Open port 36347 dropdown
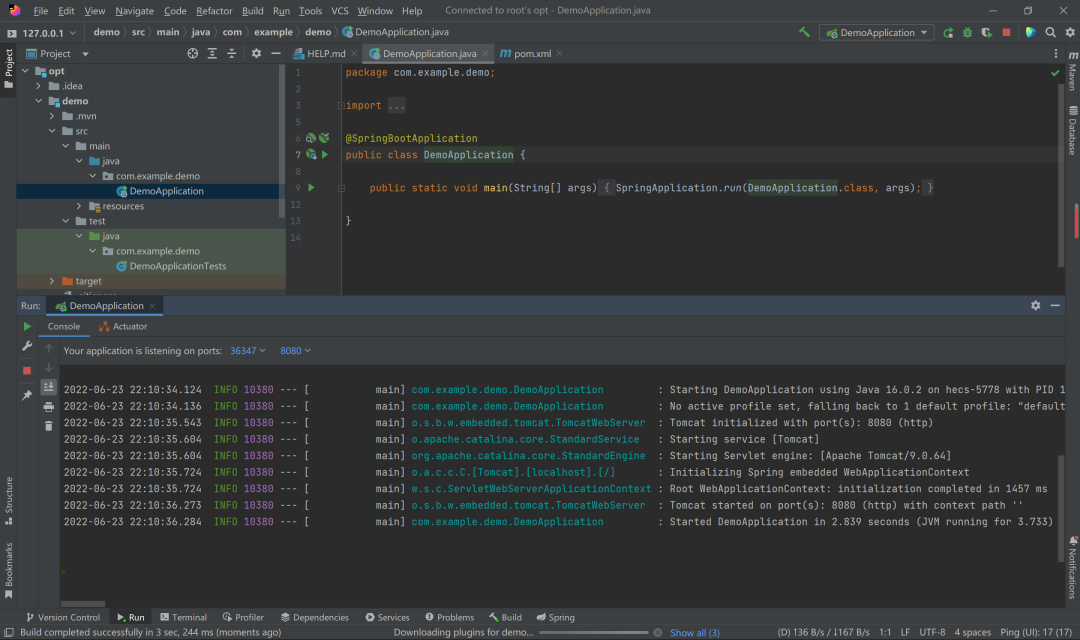This screenshot has width=1080, height=640. [x=247, y=351]
